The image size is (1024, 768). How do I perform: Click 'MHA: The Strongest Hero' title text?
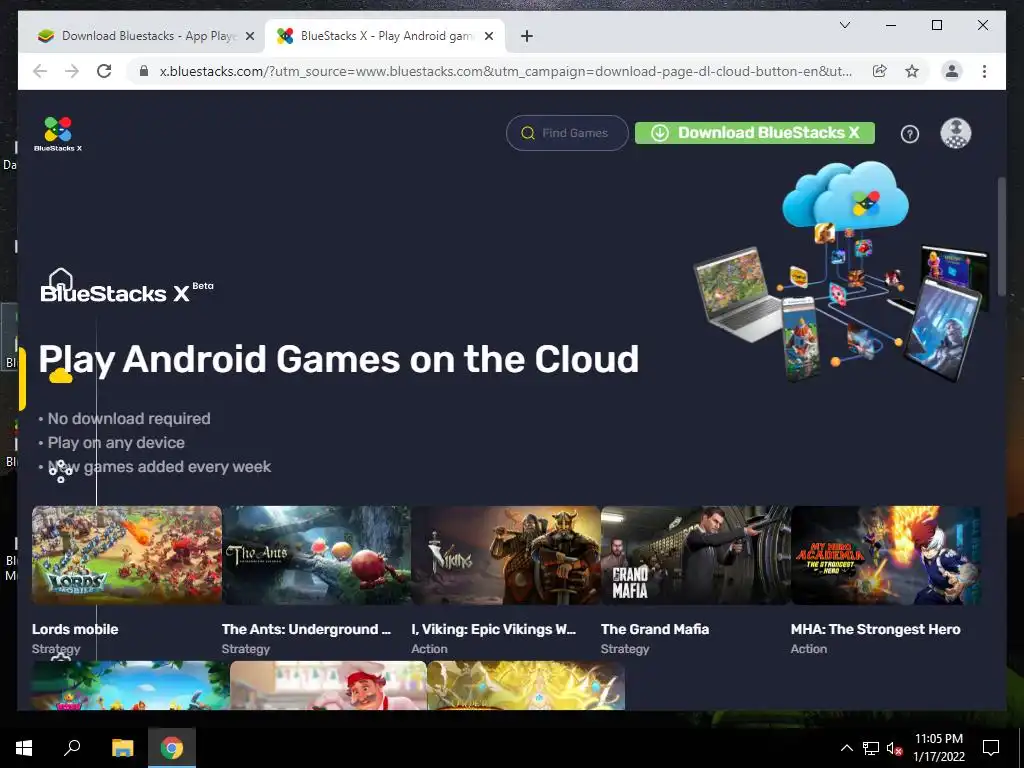(876, 629)
